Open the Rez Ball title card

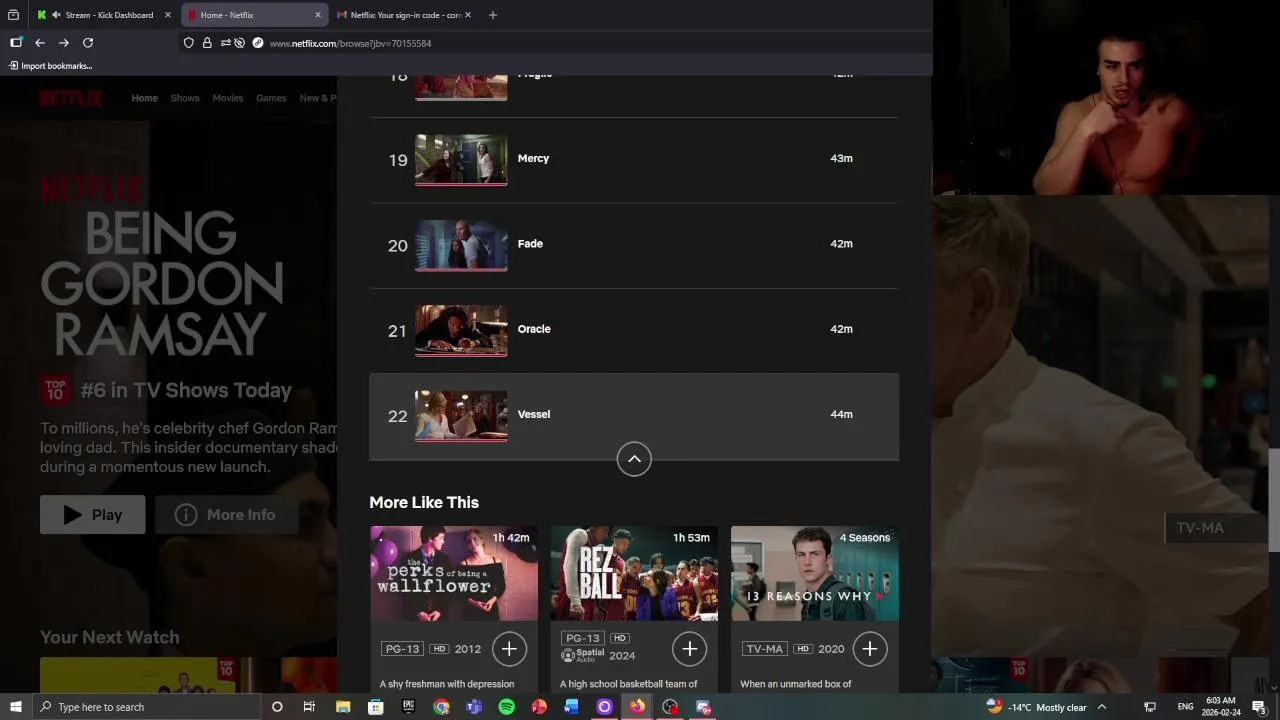click(x=634, y=608)
